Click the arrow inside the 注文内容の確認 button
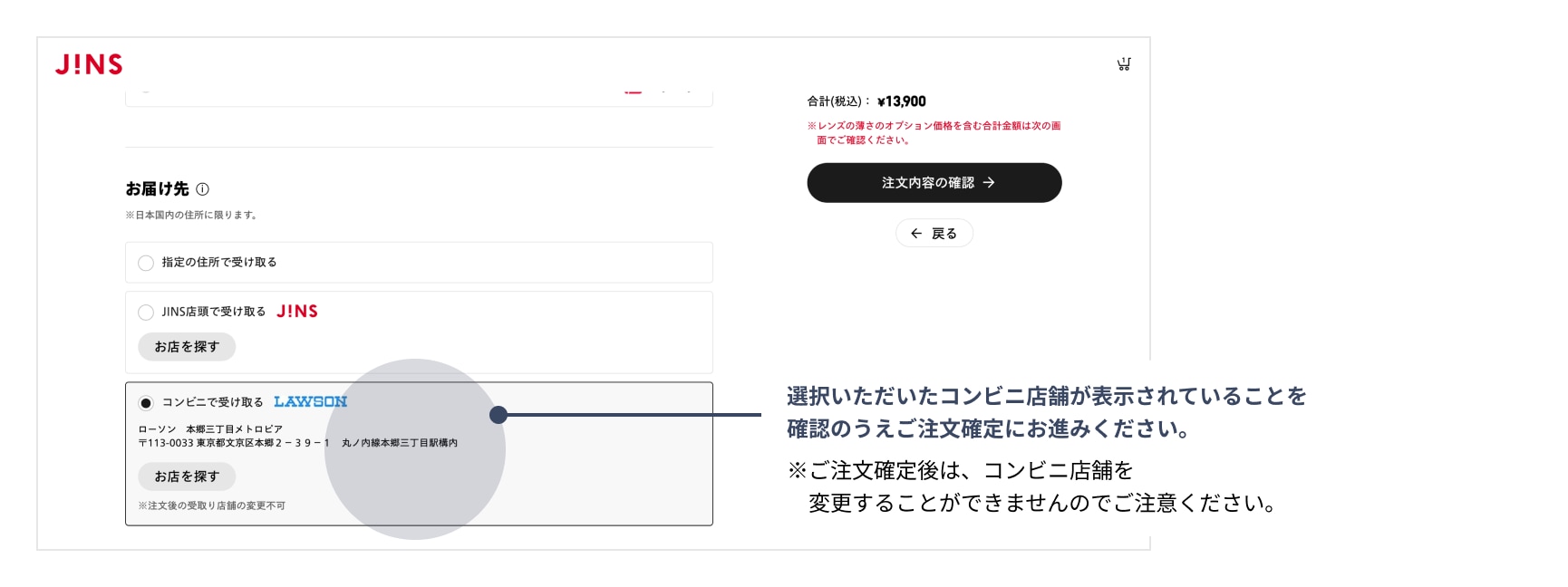Screen dimensions: 1568x587 (x=991, y=182)
